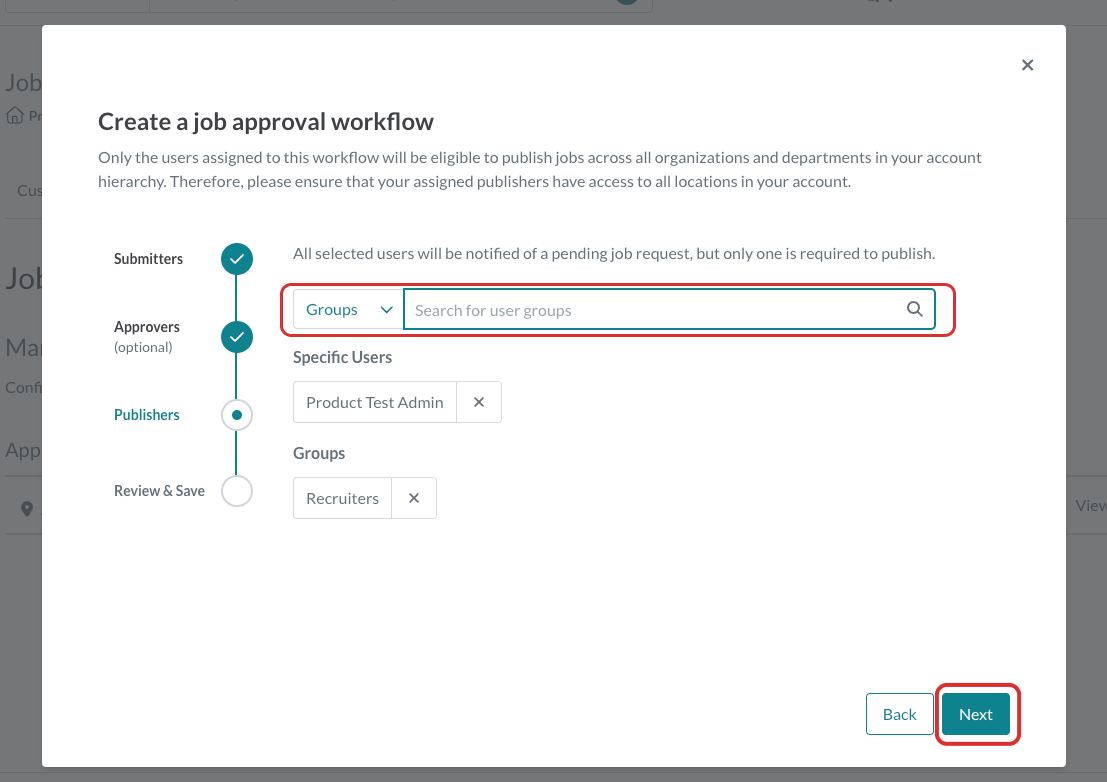1107x782 pixels.
Task: Click the Next button
Action: pyautogui.click(x=976, y=714)
